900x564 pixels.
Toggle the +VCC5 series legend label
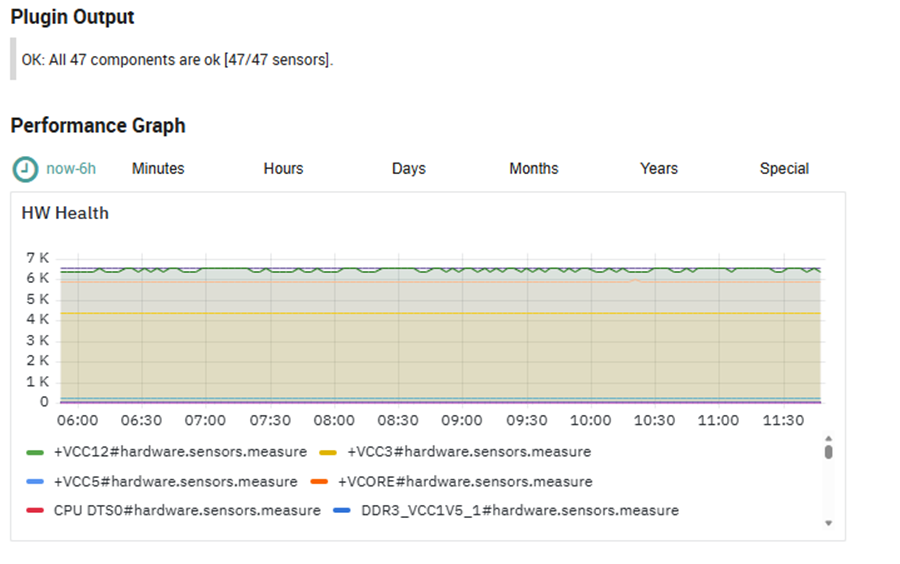pyautogui.click(x=175, y=482)
